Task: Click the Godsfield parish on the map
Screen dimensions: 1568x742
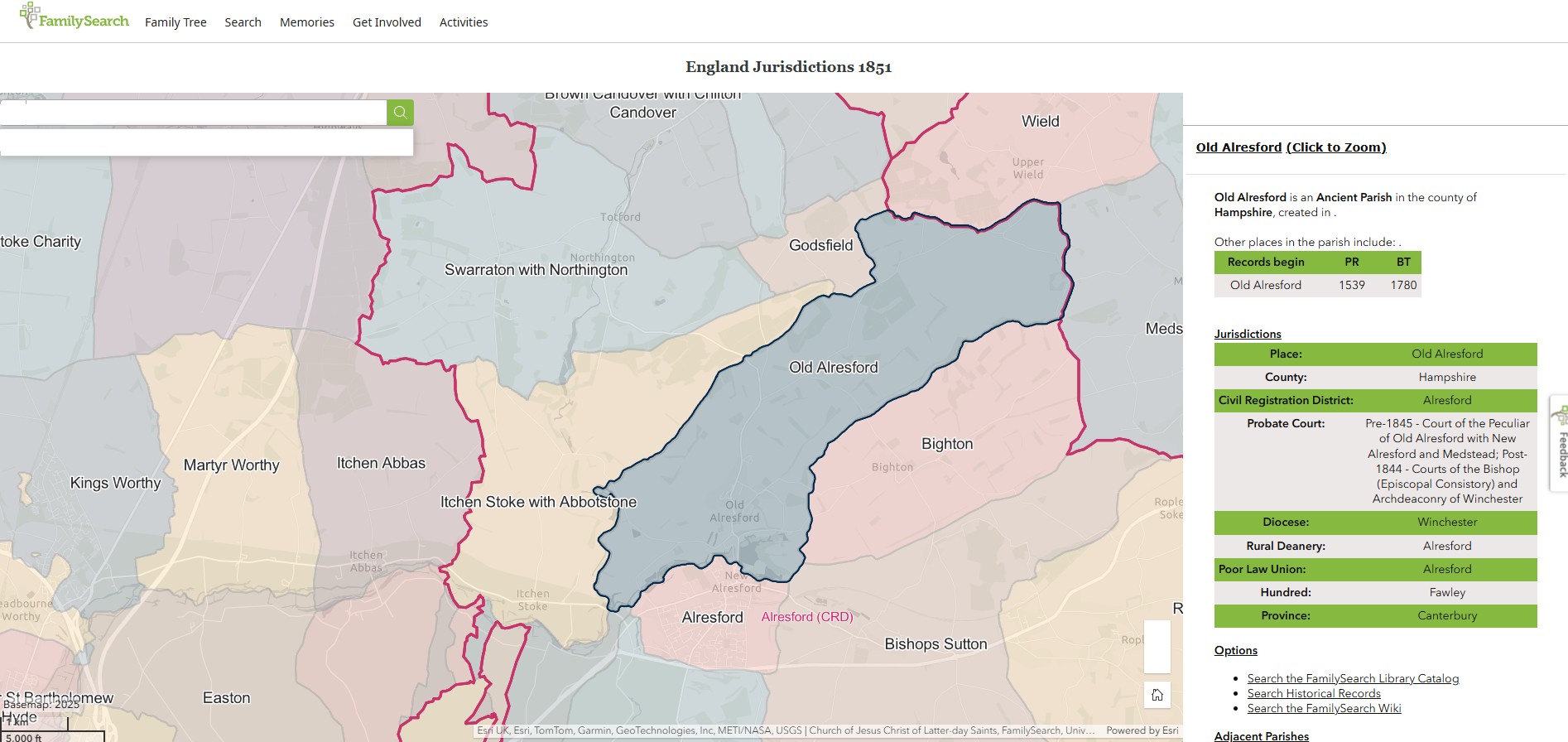Action: [x=820, y=245]
